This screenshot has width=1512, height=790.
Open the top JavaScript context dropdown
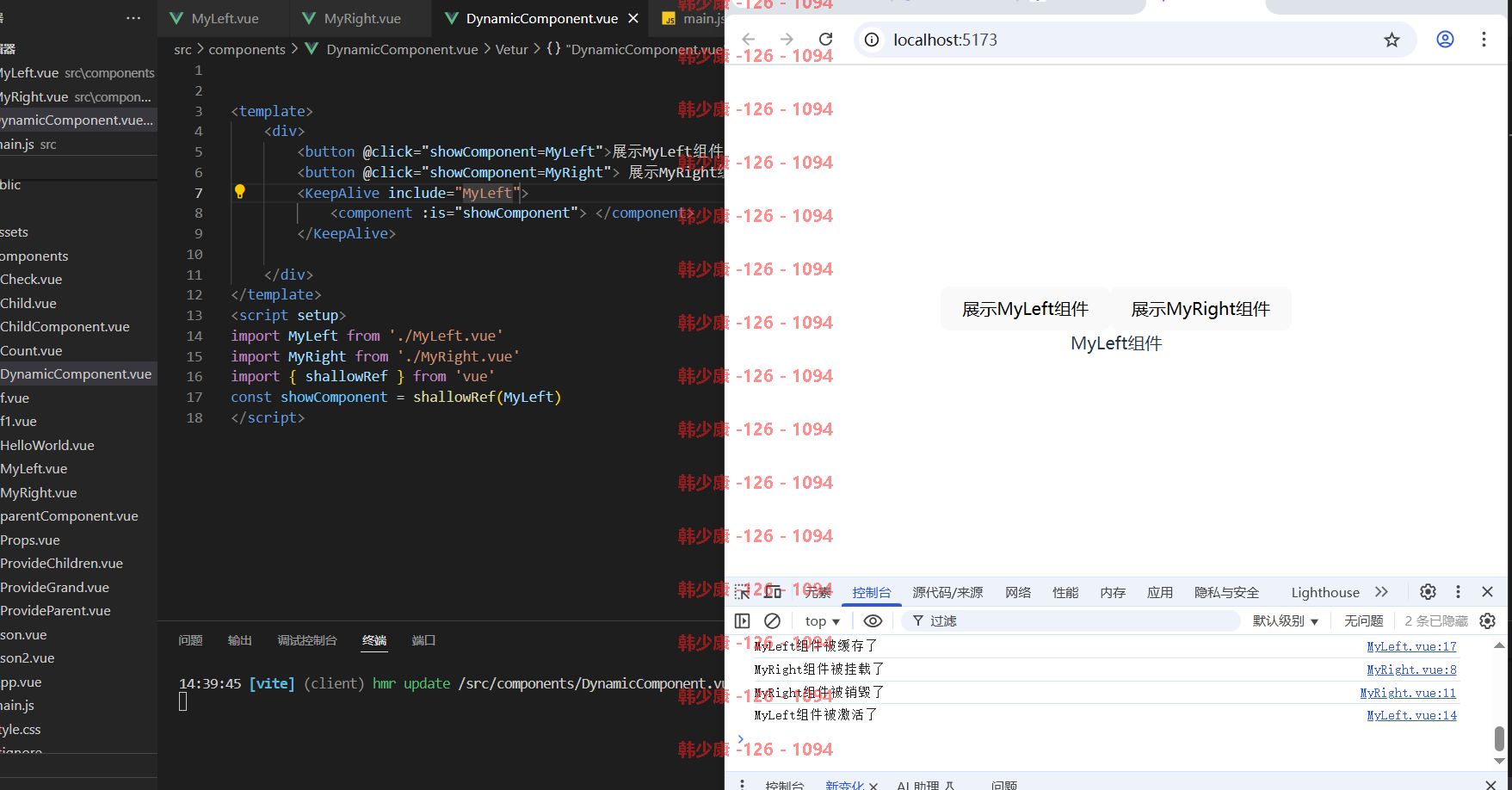click(x=822, y=620)
